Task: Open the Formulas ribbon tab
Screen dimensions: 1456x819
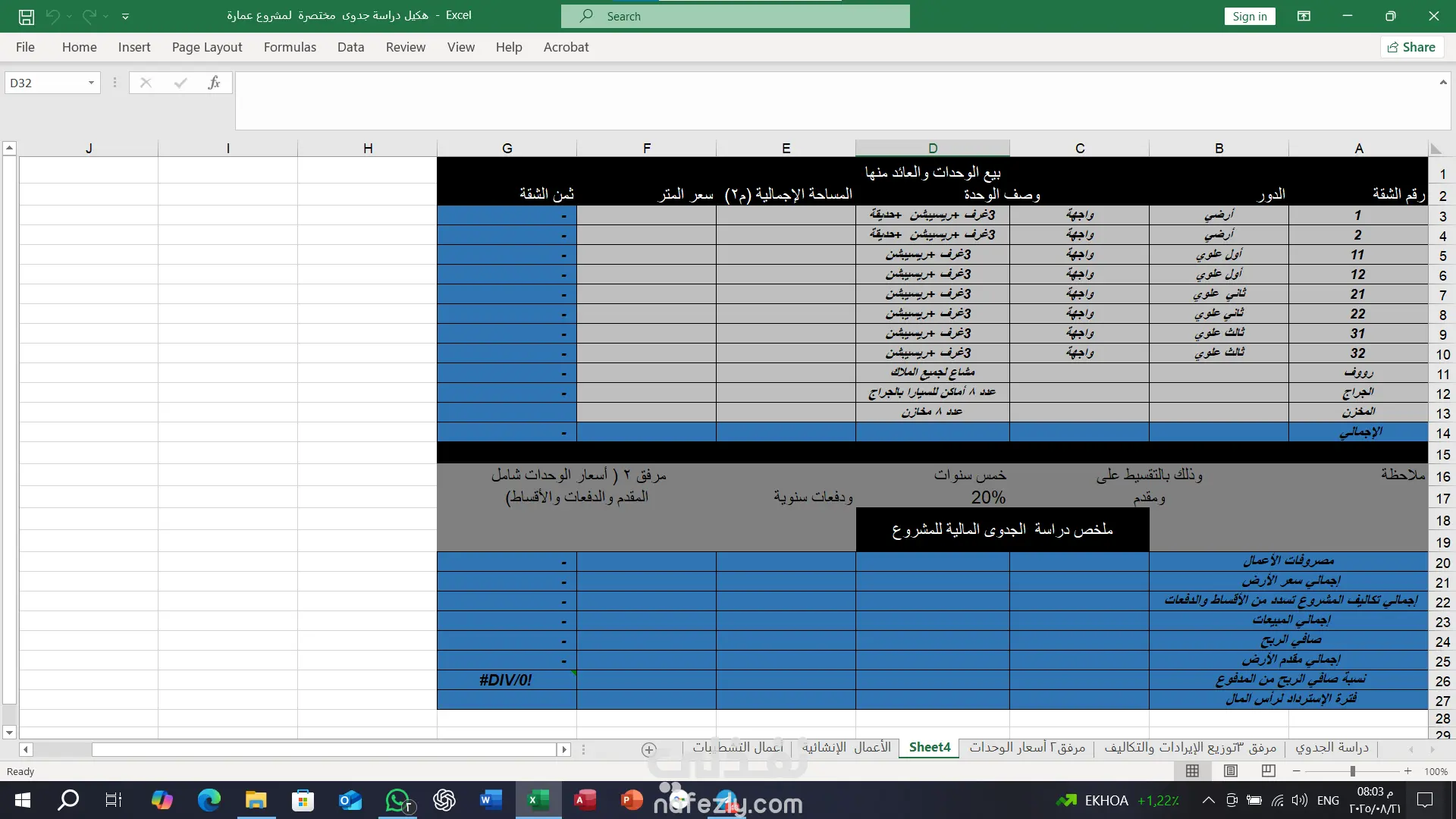Action: point(290,47)
